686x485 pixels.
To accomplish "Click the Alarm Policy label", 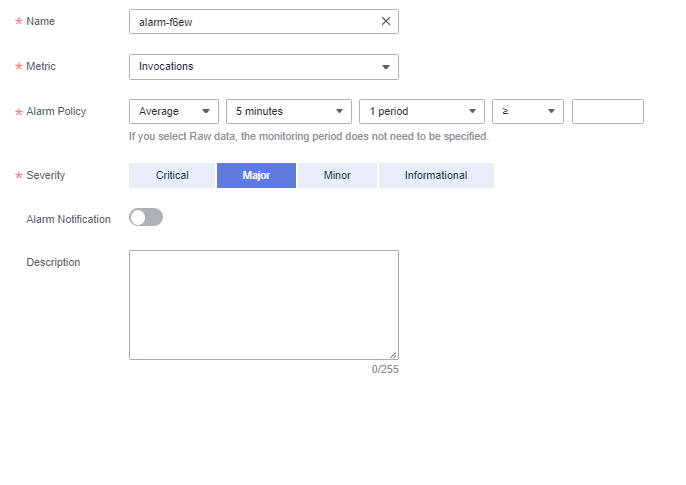I will 56,112.
